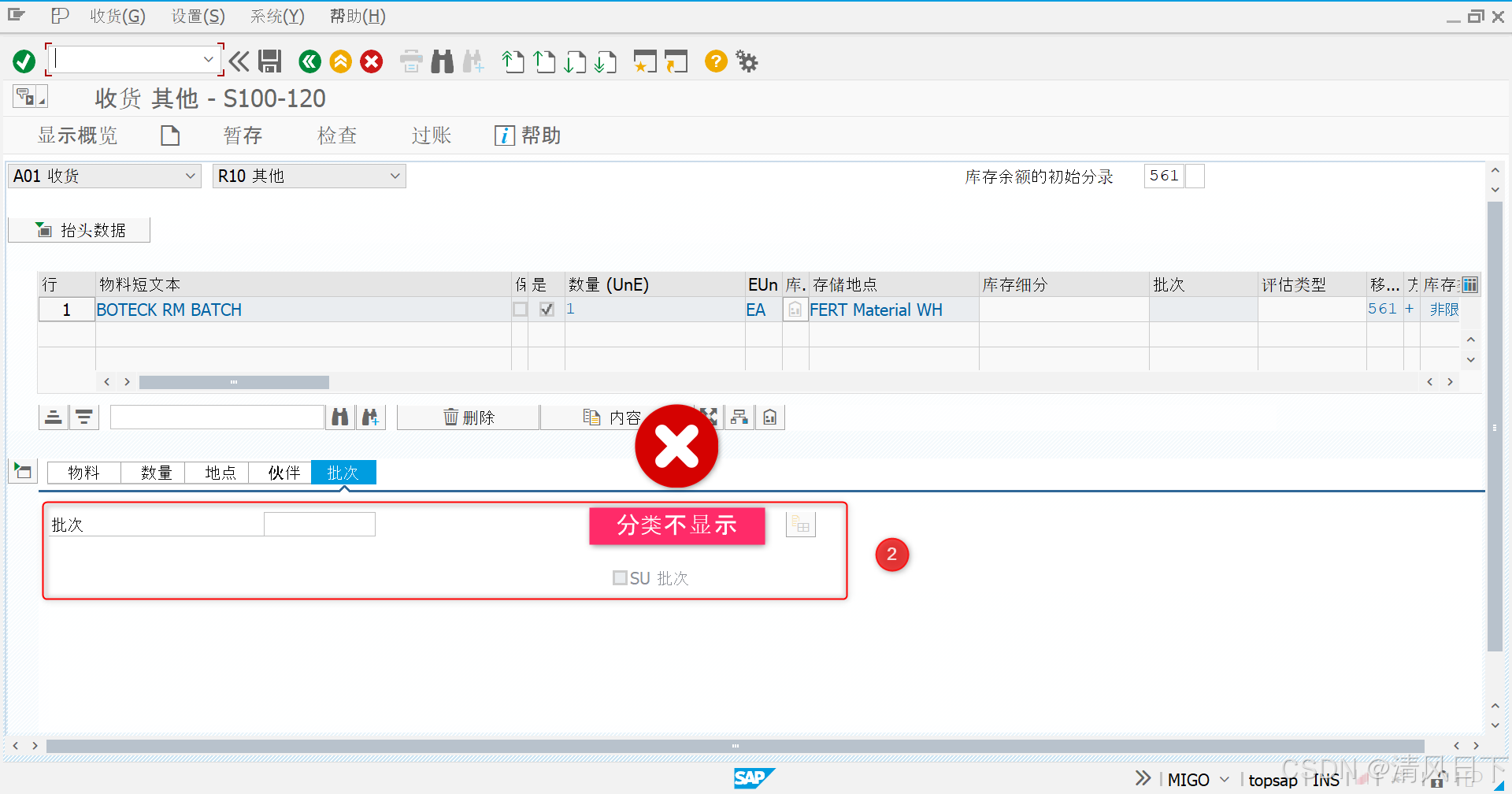The image size is (1512, 794).
Task: Open the 帮助(H) menu
Action: click(x=358, y=16)
